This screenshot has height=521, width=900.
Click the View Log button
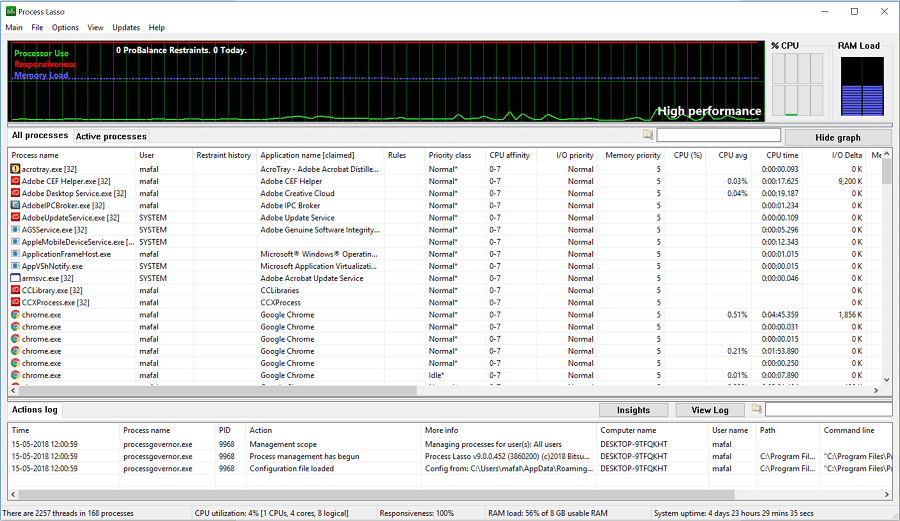[709, 410]
